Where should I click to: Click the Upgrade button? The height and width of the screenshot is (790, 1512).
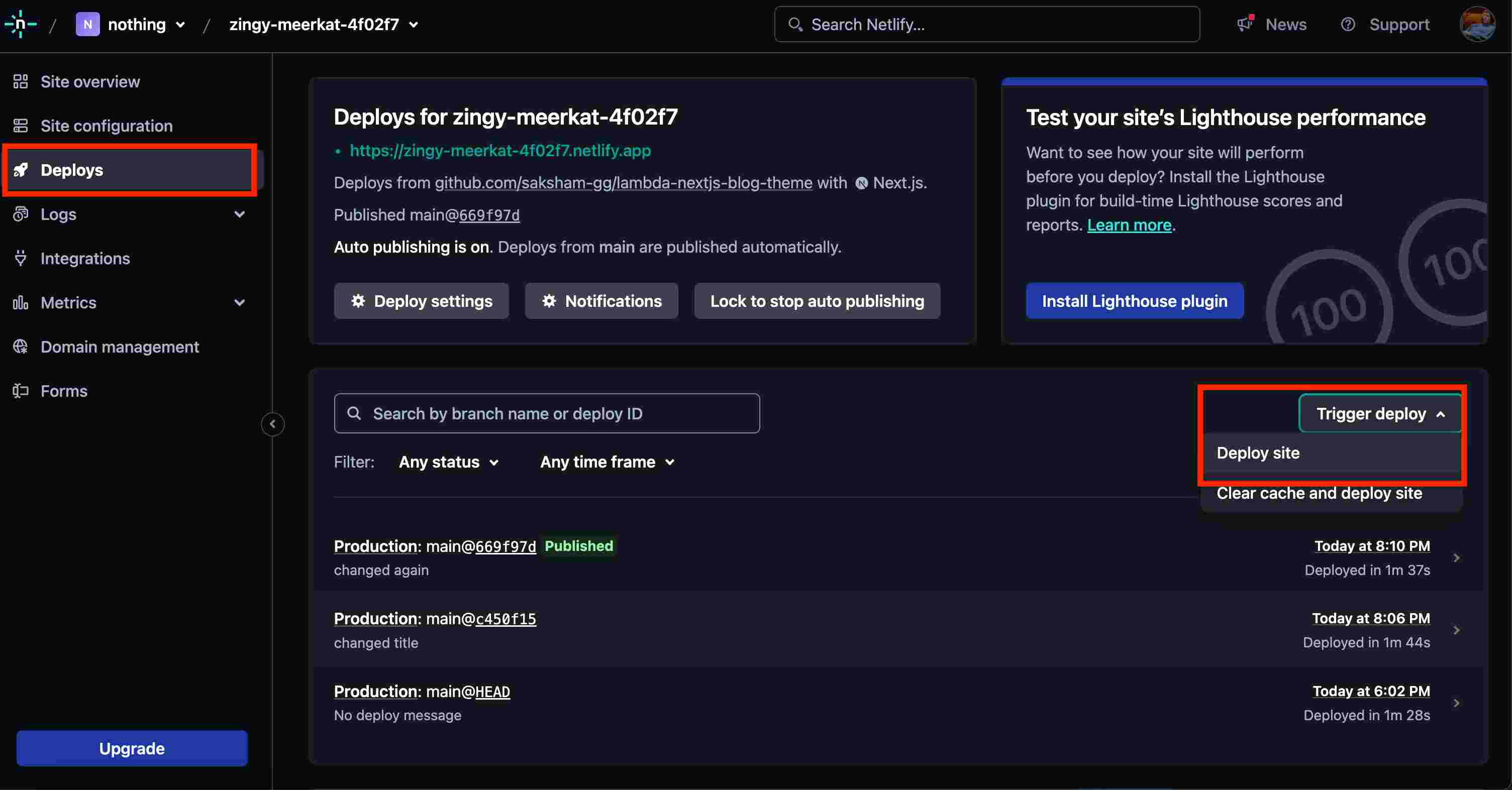(132, 748)
